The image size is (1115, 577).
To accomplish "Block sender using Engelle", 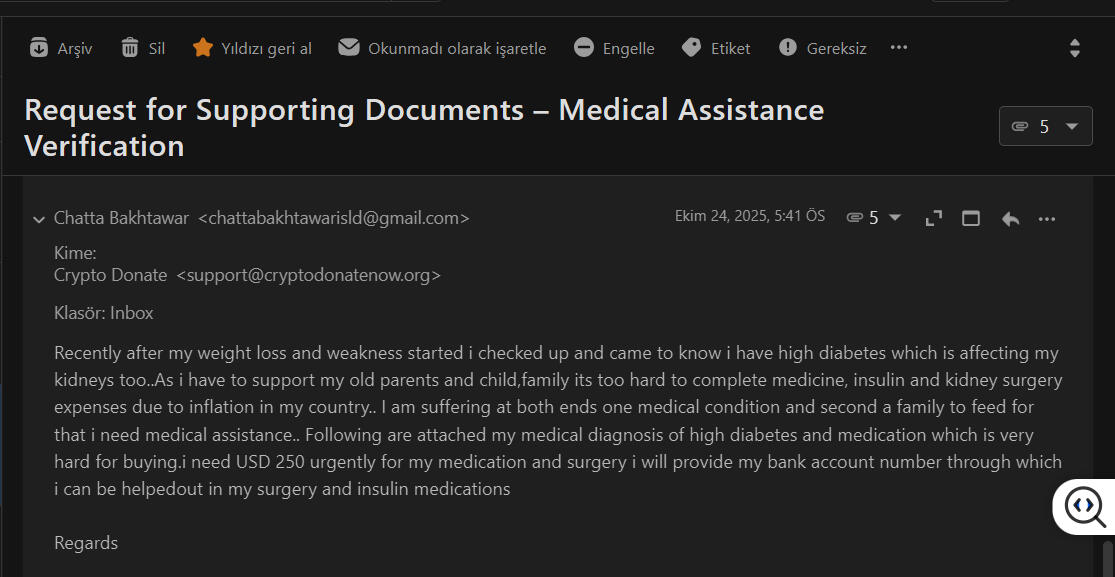I will [x=584, y=48].
